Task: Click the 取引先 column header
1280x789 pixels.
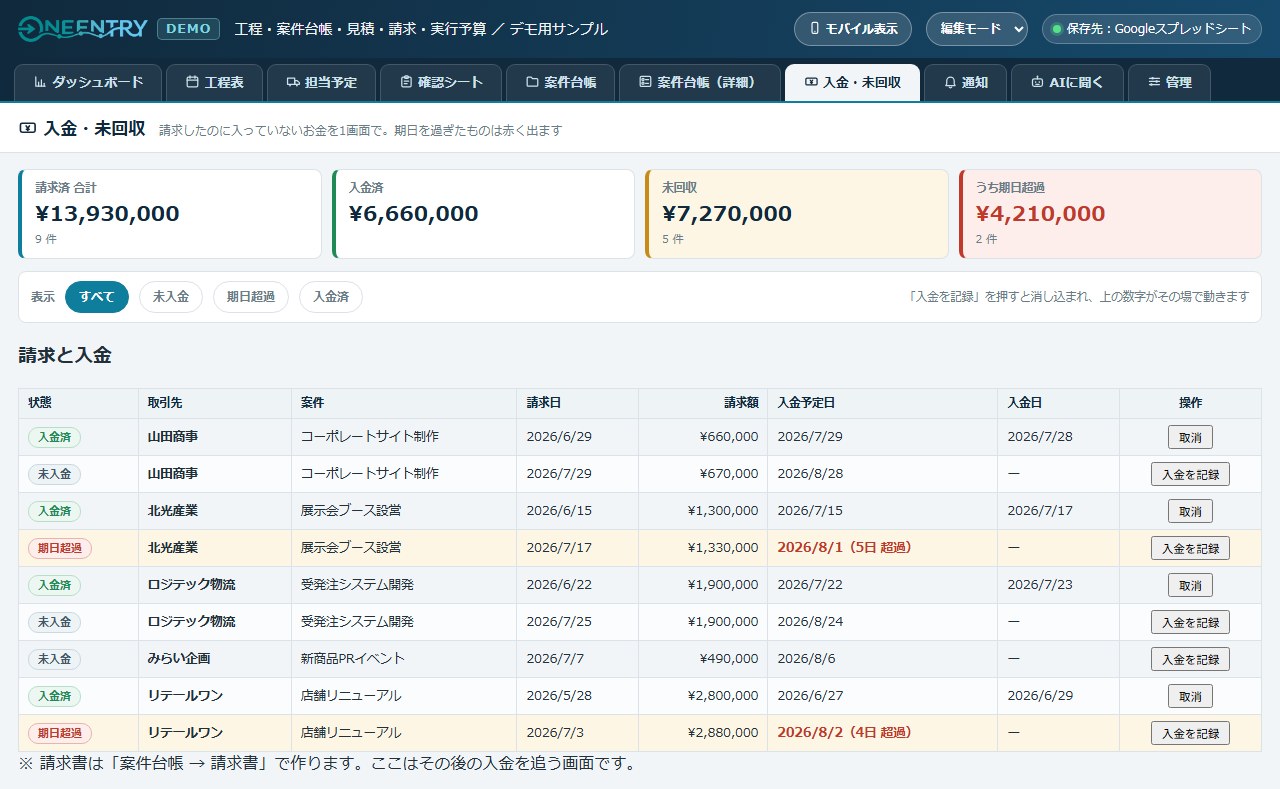Action: click(x=215, y=403)
